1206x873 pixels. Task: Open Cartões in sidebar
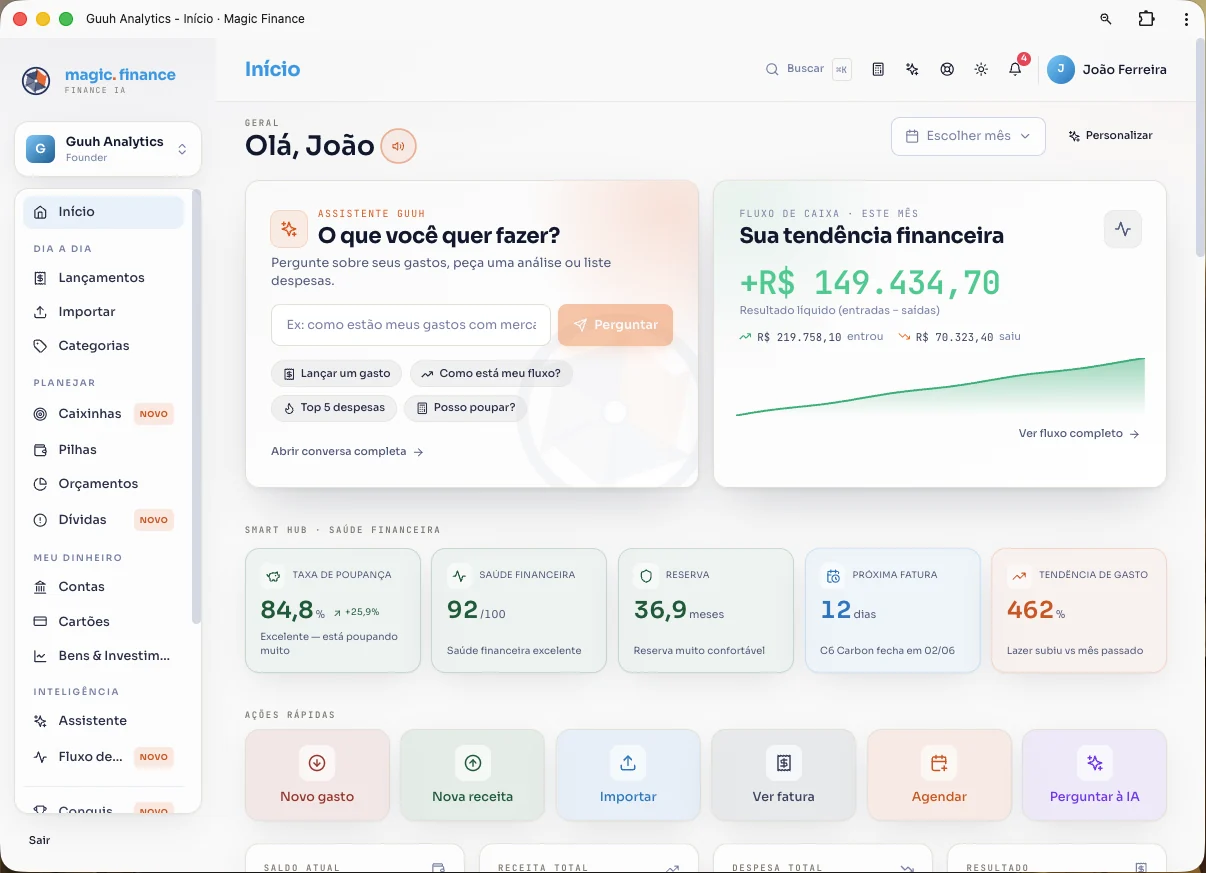click(x=104, y=622)
